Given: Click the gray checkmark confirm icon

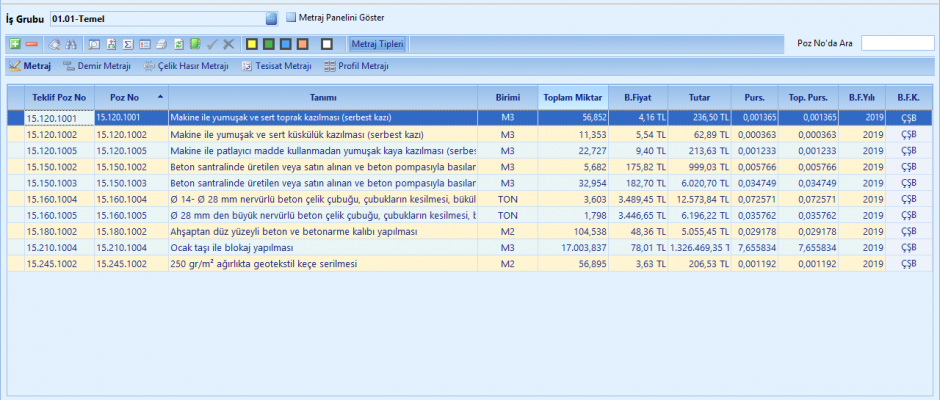Looking at the screenshot, I should tap(212, 44).
